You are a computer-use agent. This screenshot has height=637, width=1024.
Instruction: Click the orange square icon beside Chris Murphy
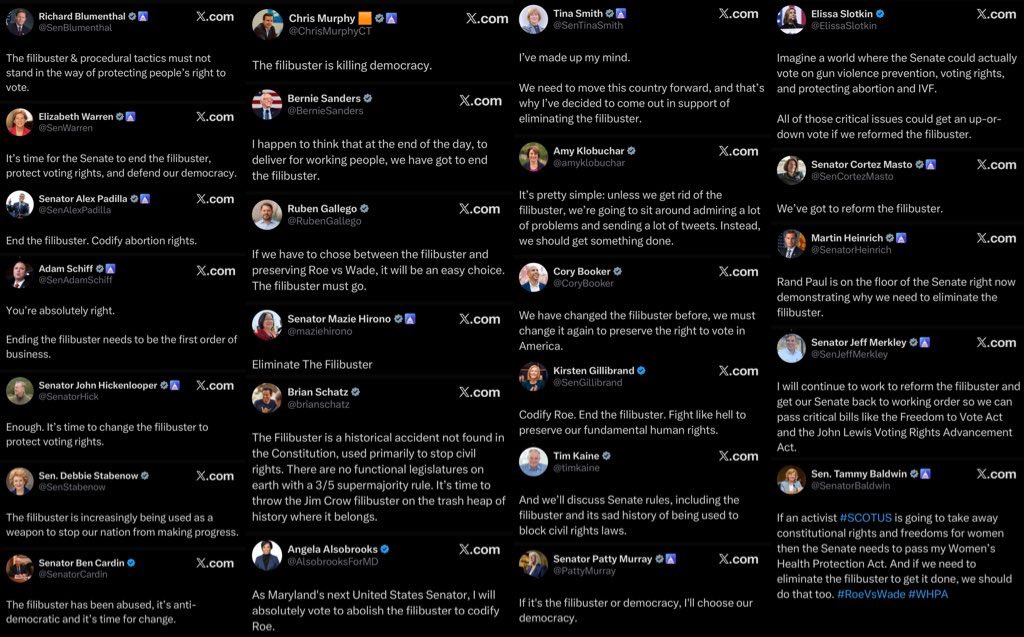click(365, 18)
